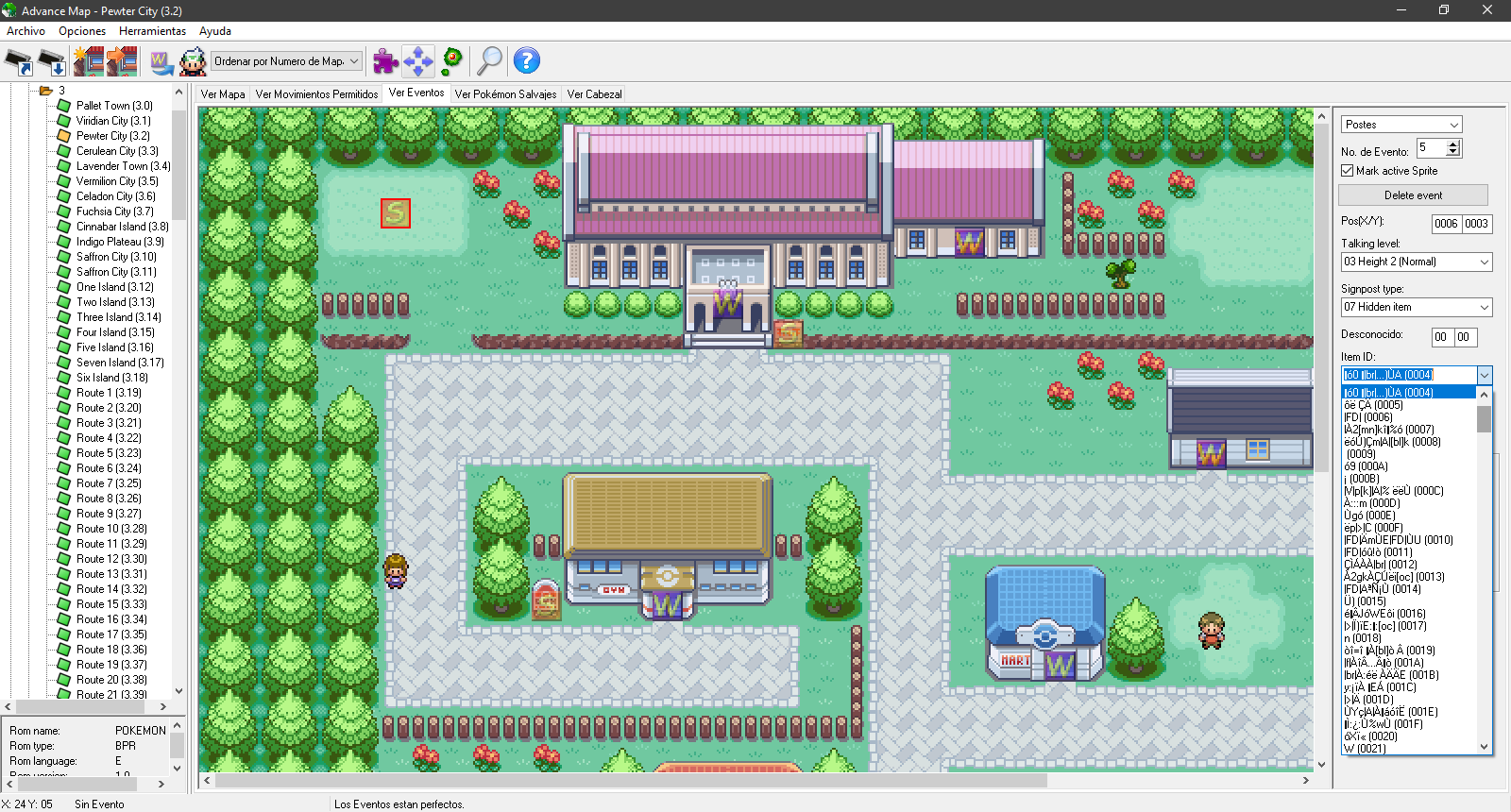Click the magnifying glass search icon

489,61
